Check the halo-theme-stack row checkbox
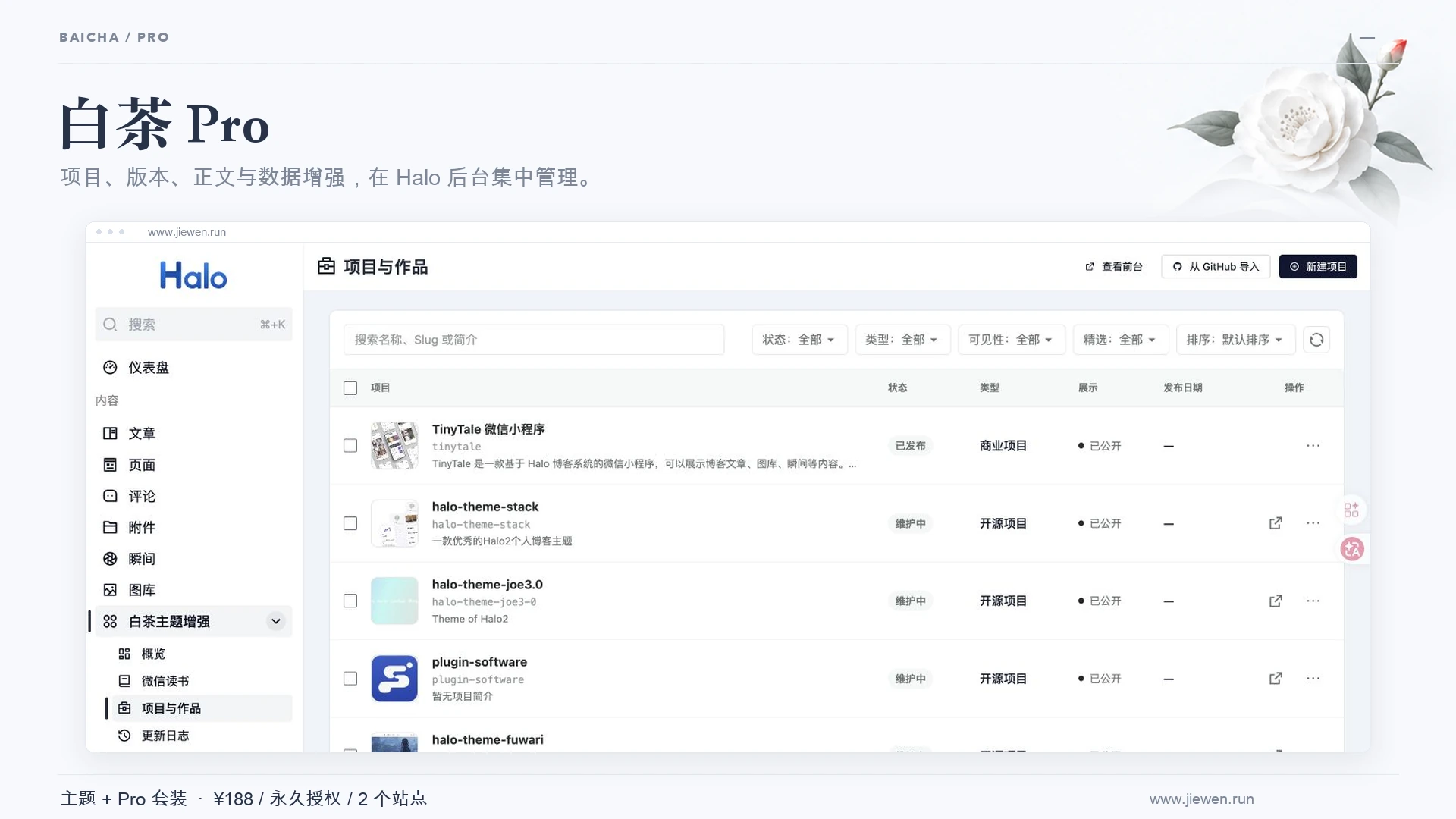 [x=350, y=523]
